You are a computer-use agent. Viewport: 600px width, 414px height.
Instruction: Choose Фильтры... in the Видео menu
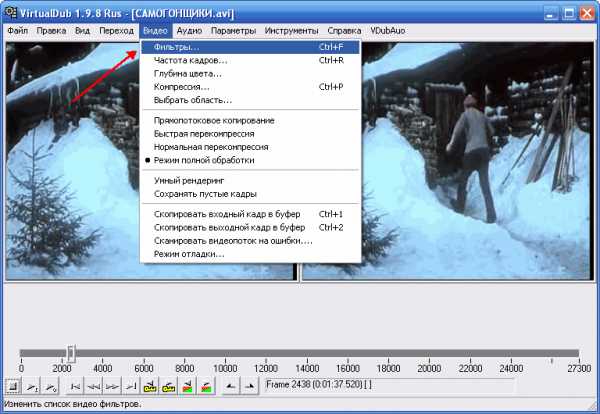click(x=251, y=47)
